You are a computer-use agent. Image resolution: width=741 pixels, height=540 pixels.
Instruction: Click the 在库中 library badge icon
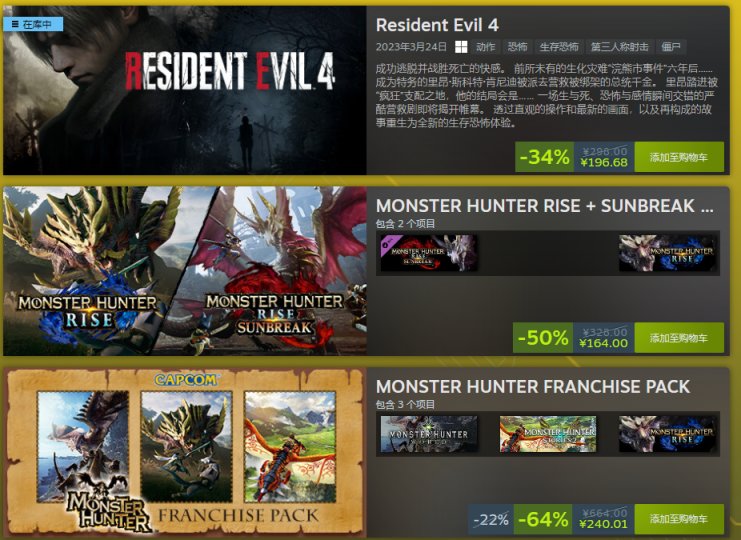click(x=15, y=24)
